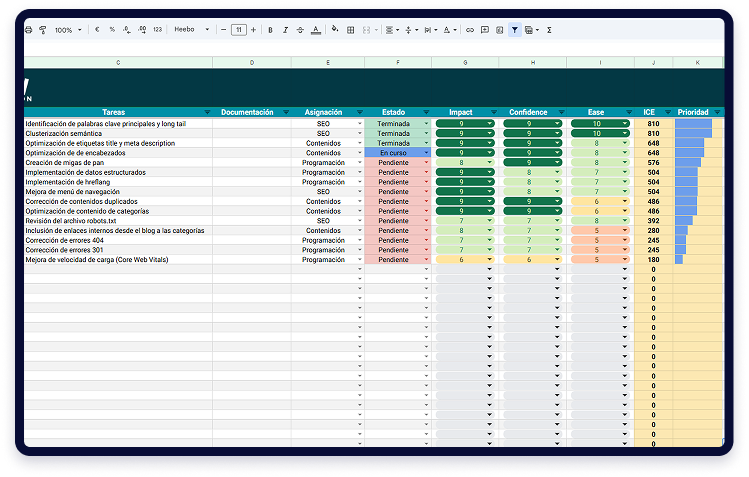Open the 'En curso' status dropdown

427,153
